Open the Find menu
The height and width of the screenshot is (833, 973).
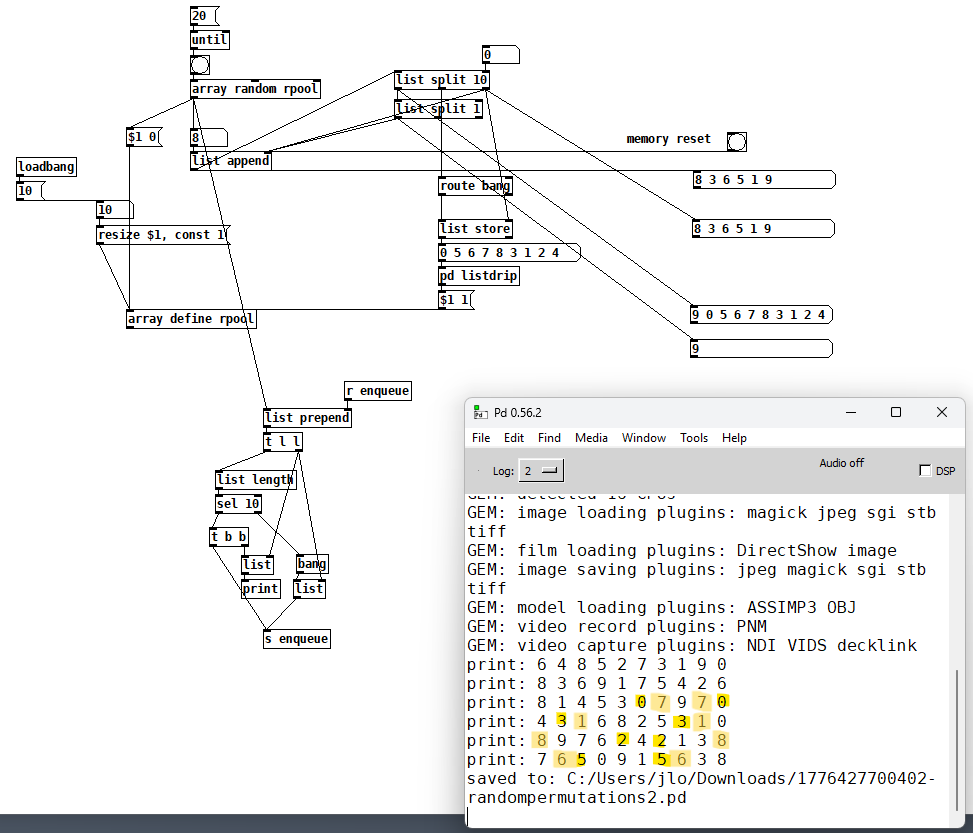click(x=549, y=438)
